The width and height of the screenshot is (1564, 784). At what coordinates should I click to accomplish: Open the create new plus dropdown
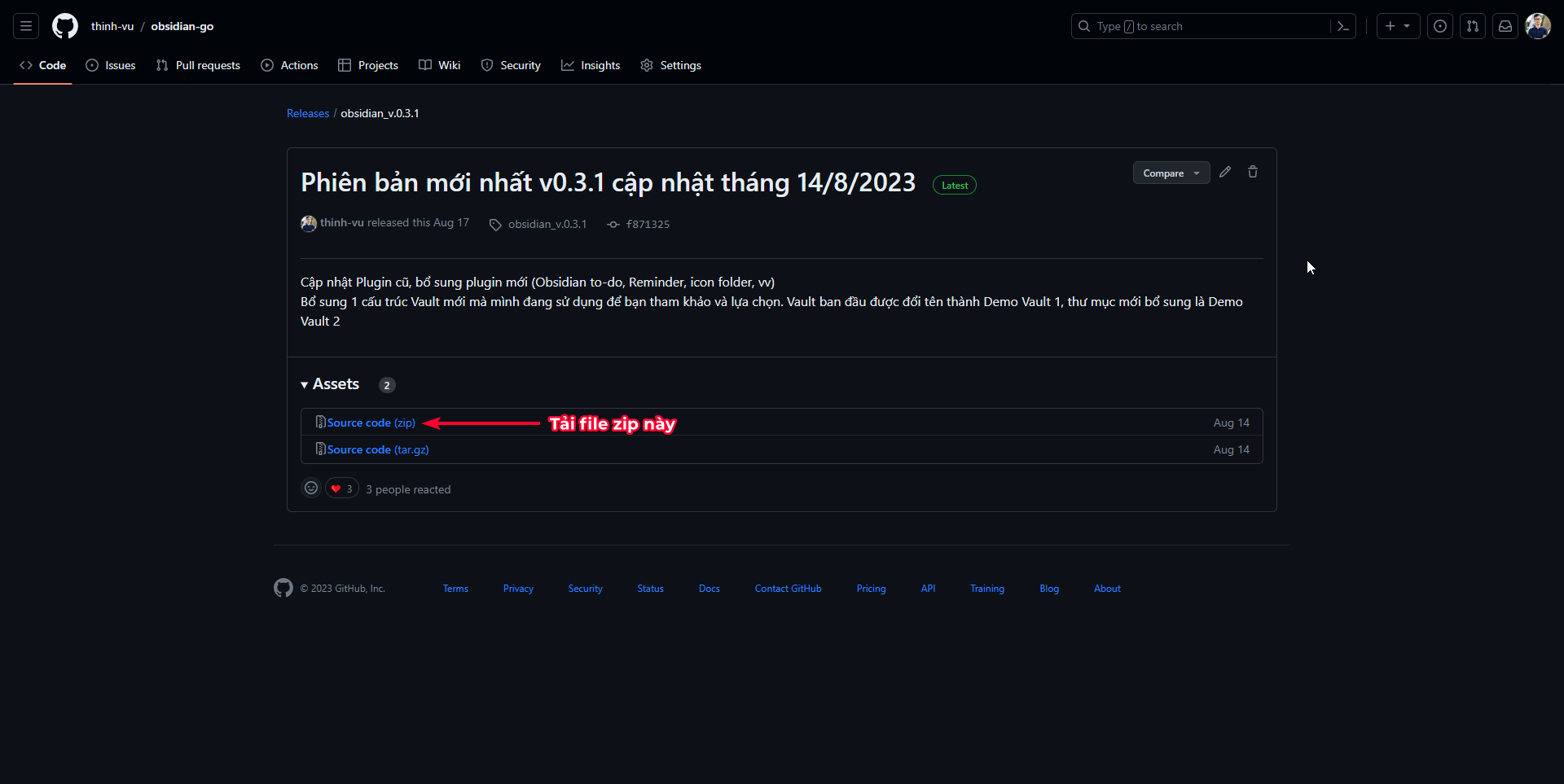coord(1398,26)
